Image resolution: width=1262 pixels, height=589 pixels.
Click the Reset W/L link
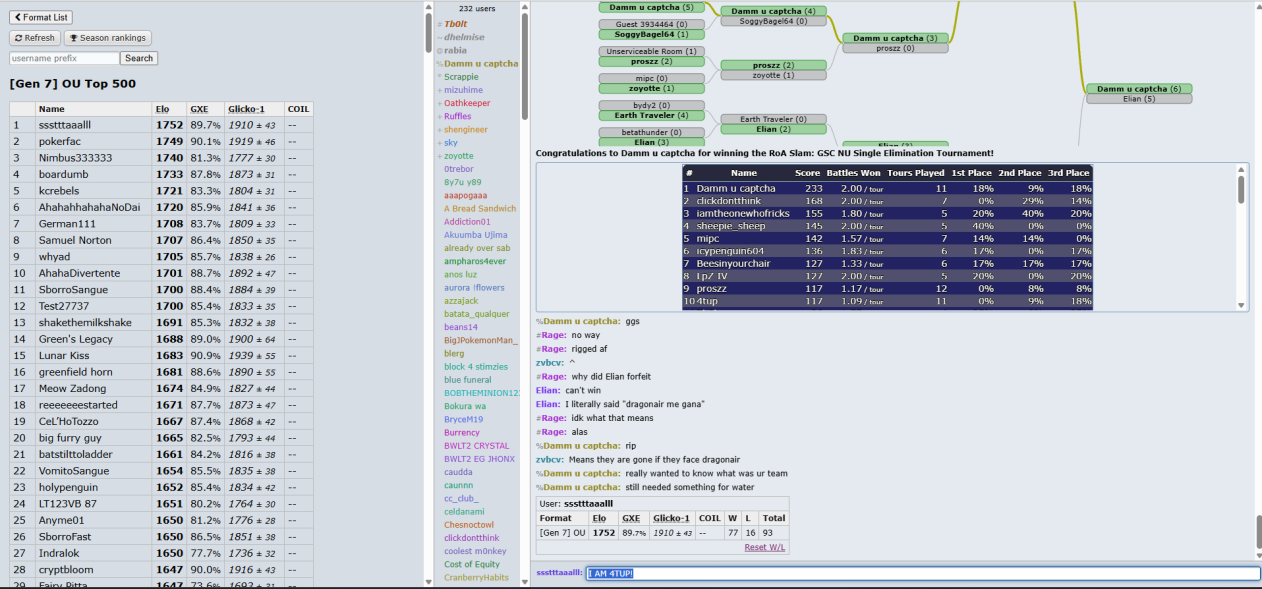point(765,547)
